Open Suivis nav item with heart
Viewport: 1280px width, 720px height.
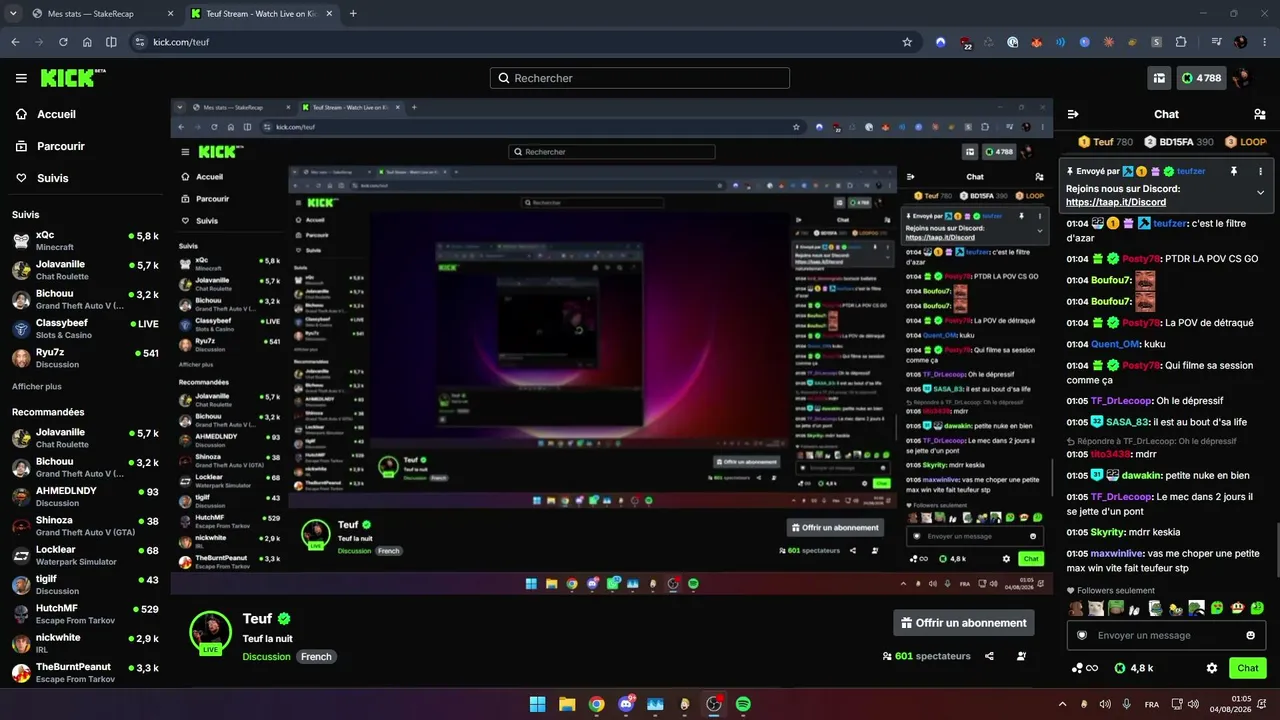42,178
